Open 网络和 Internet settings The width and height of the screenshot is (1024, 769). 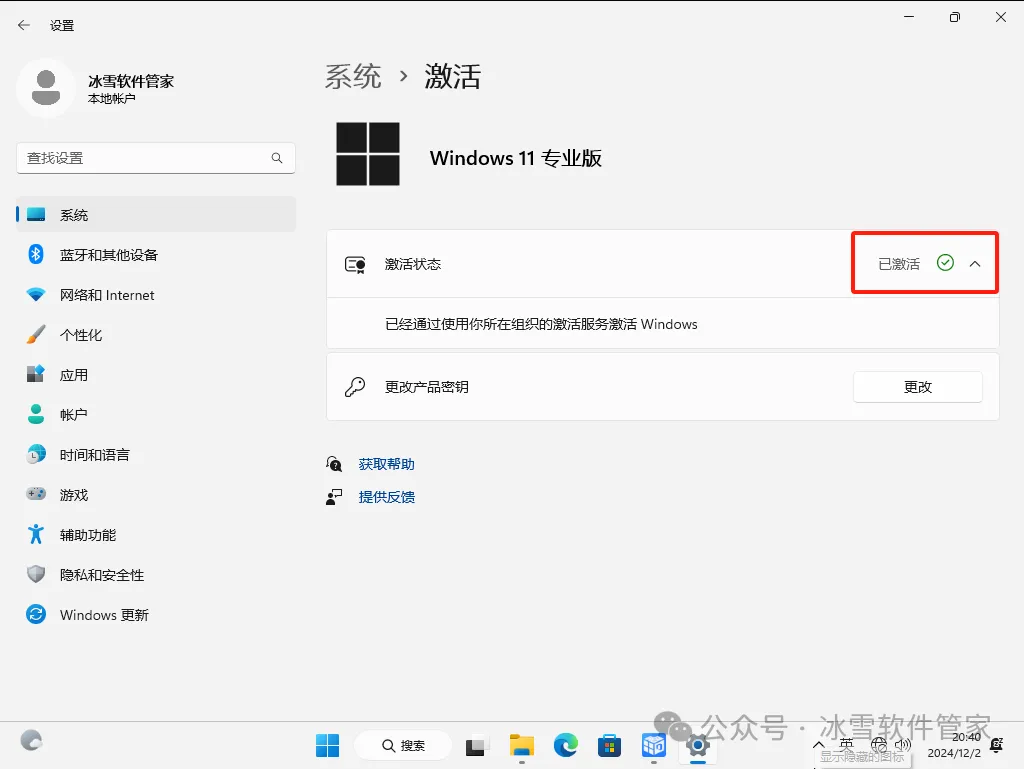pyautogui.click(x=155, y=295)
